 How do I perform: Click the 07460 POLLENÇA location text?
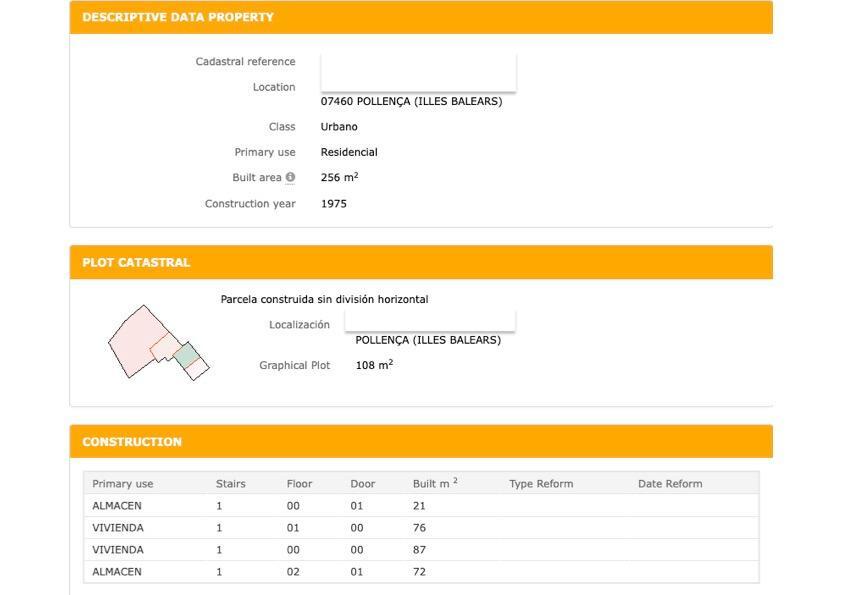click(x=411, y=102)
